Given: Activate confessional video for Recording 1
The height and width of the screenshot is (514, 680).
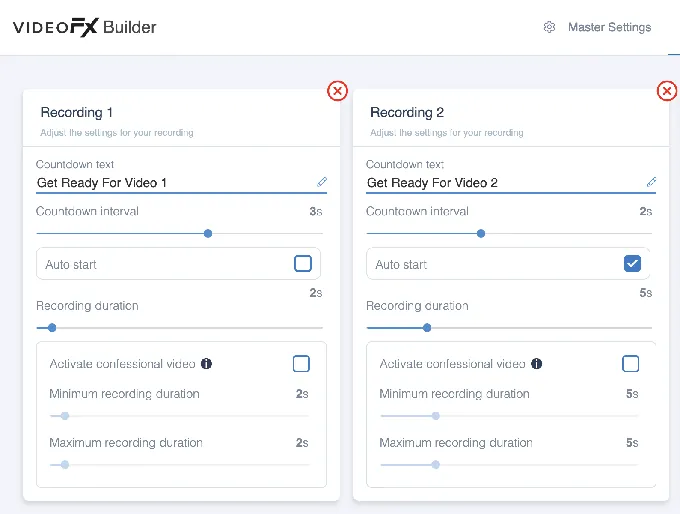Looking at the screenshot, I should 301,363.
